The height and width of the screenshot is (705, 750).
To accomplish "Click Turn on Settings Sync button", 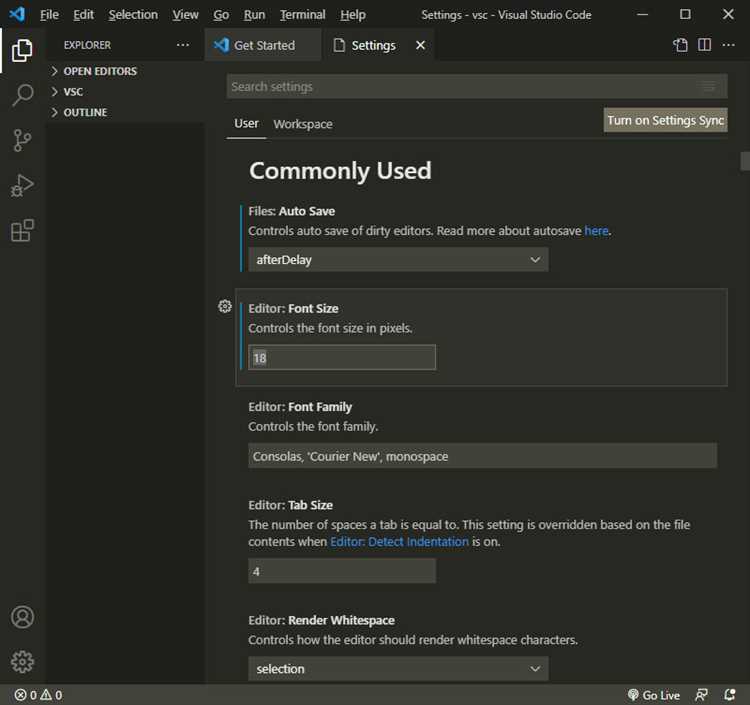I will coord(665,120).
